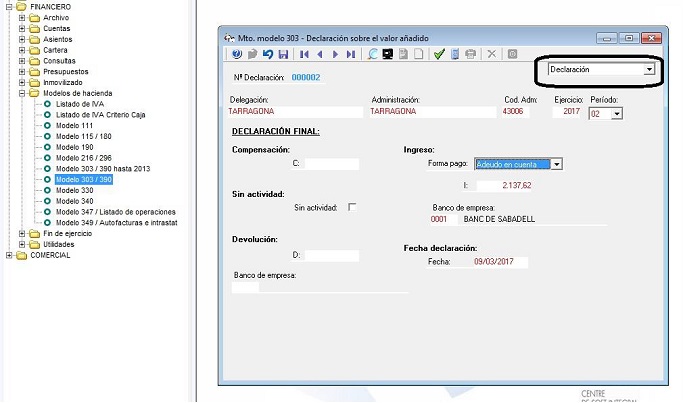The image size is (684, 403).
Task: Open Modelo 347 / Listado de operaciones
Action: click(x=116, y=212)
